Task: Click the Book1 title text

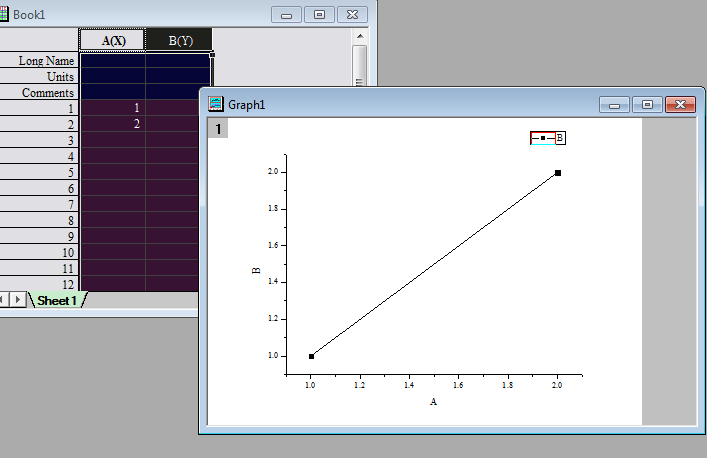Action: 29,15
